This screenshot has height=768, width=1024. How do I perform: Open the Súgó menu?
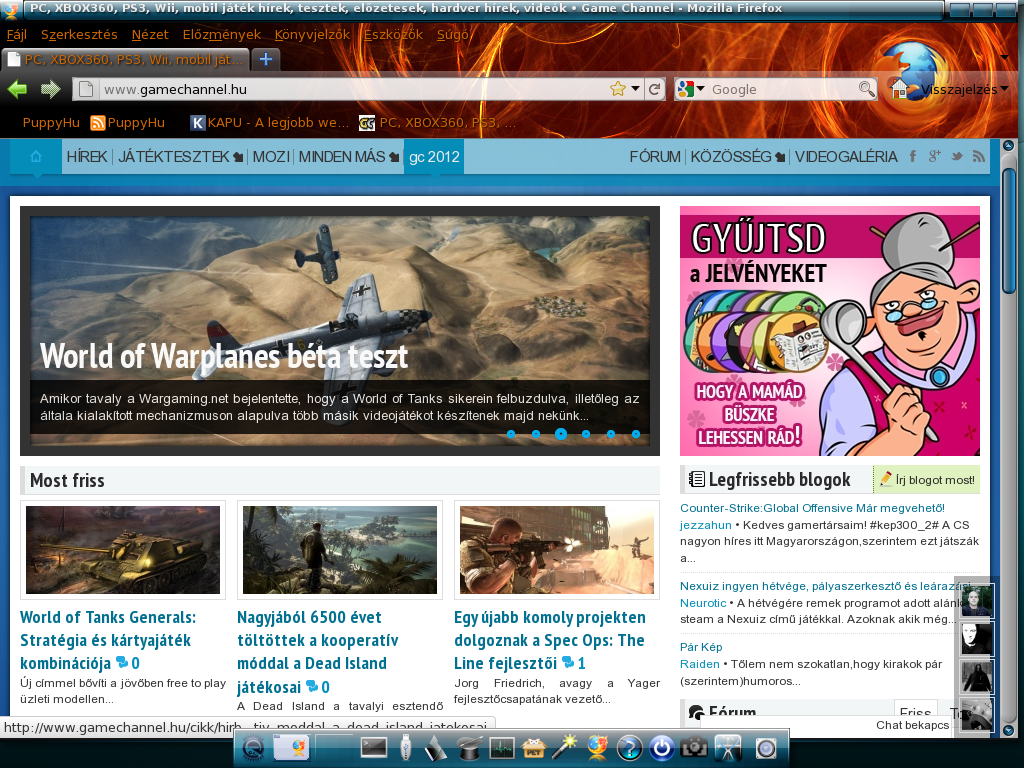point(453,35)
